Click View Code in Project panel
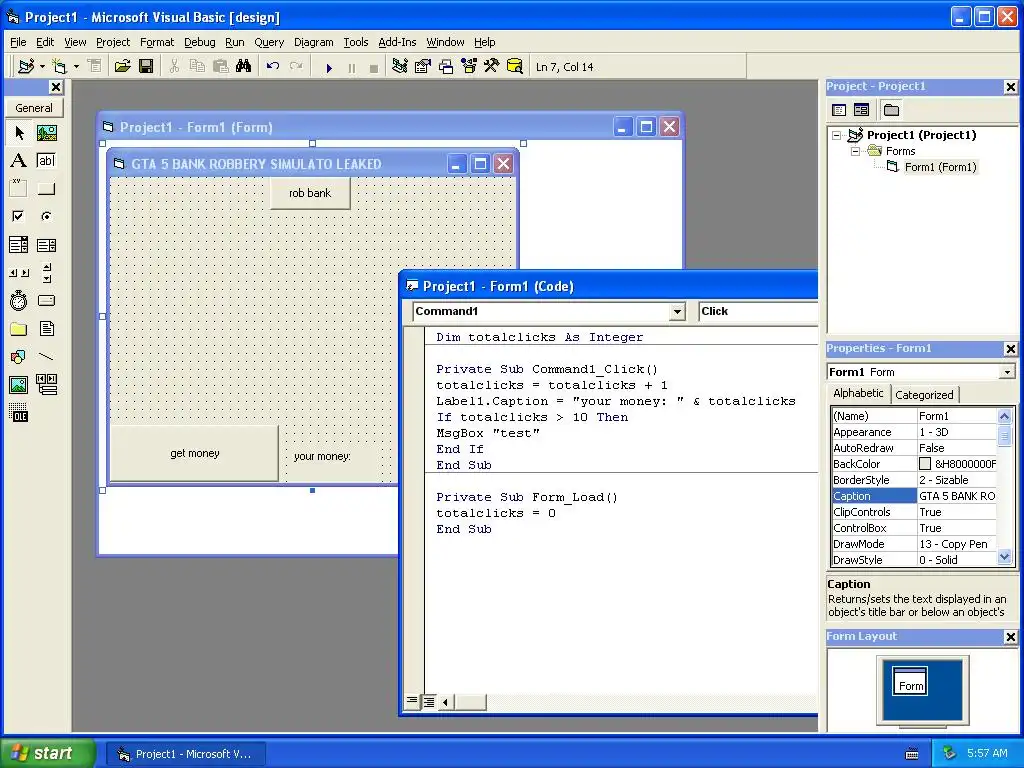Image resolution: width=1024 pixels, height=768 pixels. (839, 110)
